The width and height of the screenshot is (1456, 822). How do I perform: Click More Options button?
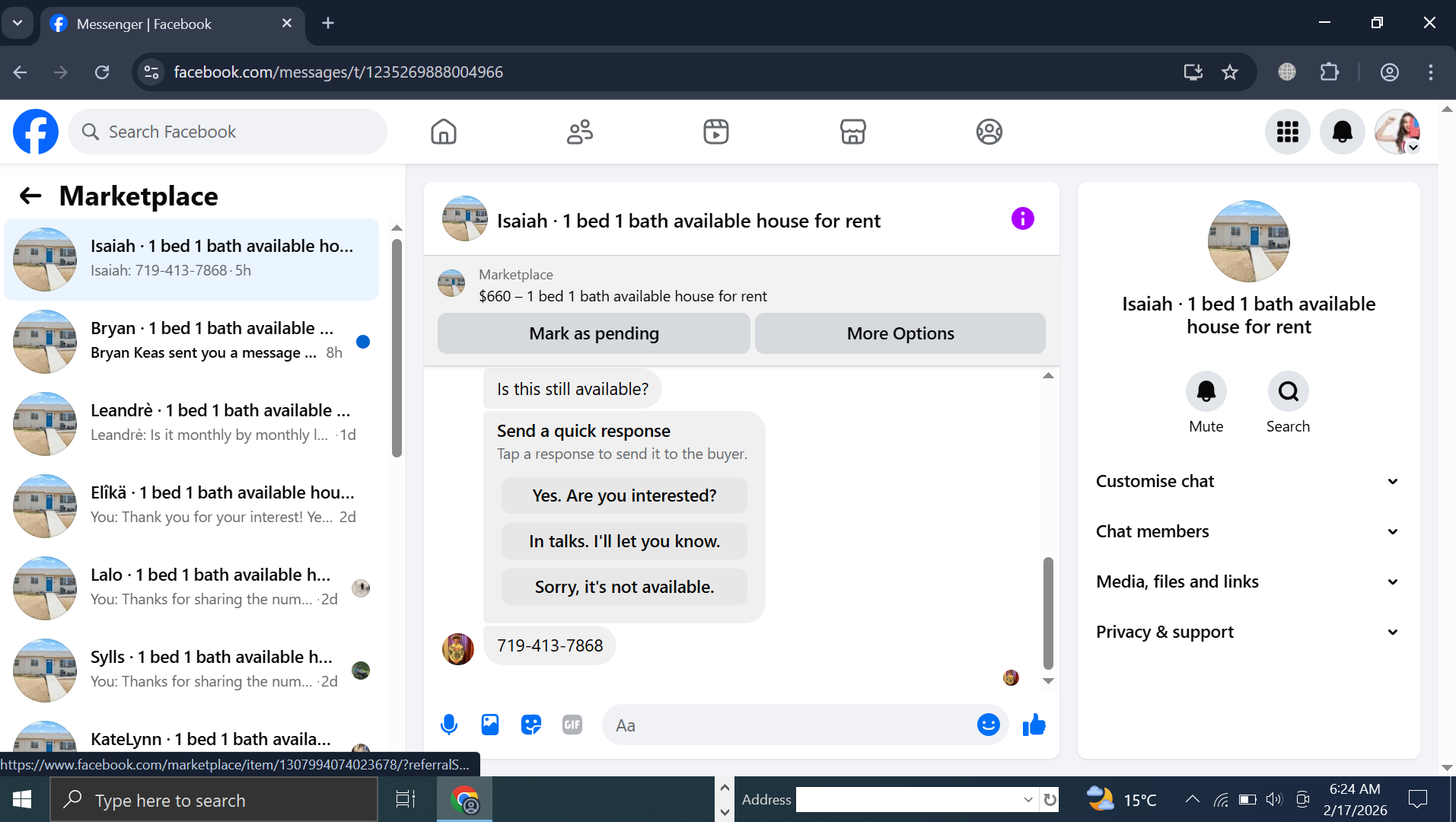pyautogui.click(x=900, y=333)
